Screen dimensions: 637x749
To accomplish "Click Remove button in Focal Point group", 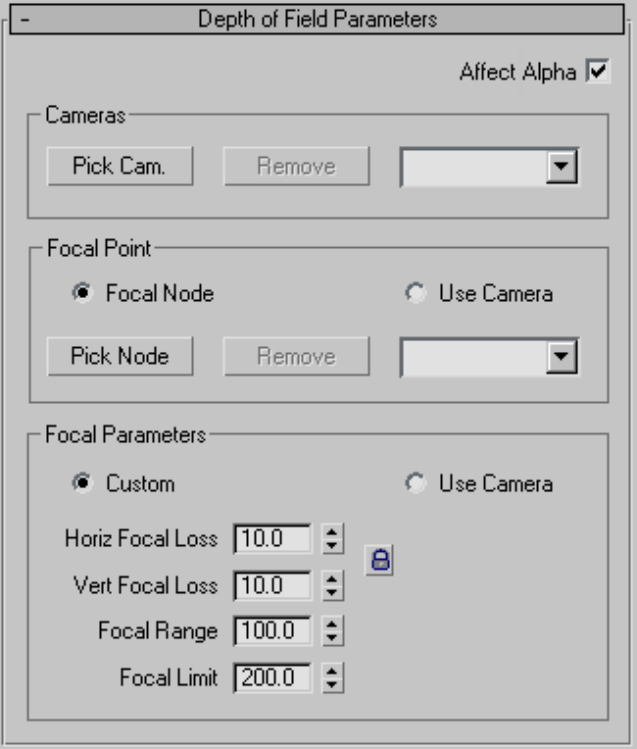I will point(296,356).
